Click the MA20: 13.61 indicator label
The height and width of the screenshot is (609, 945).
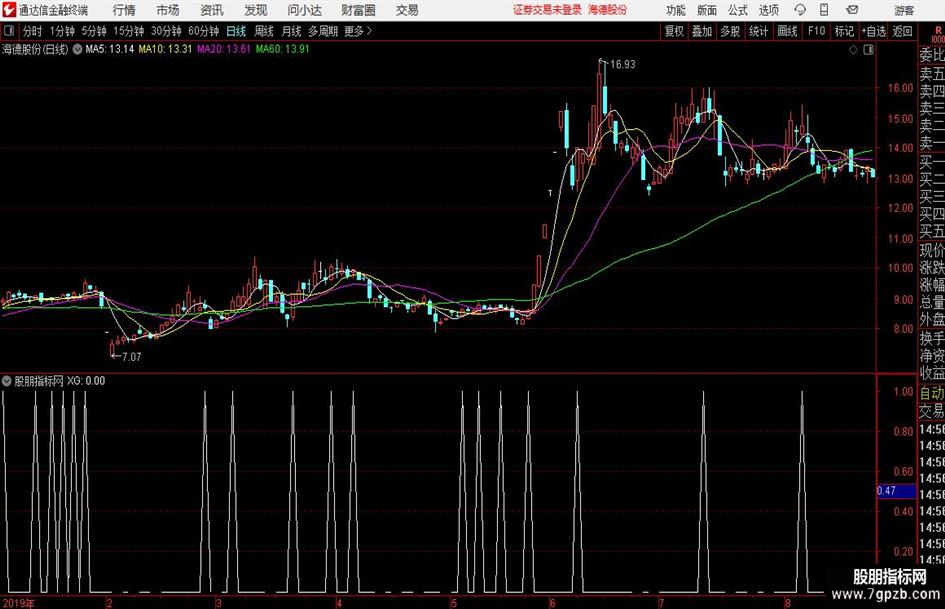[224, 49]
